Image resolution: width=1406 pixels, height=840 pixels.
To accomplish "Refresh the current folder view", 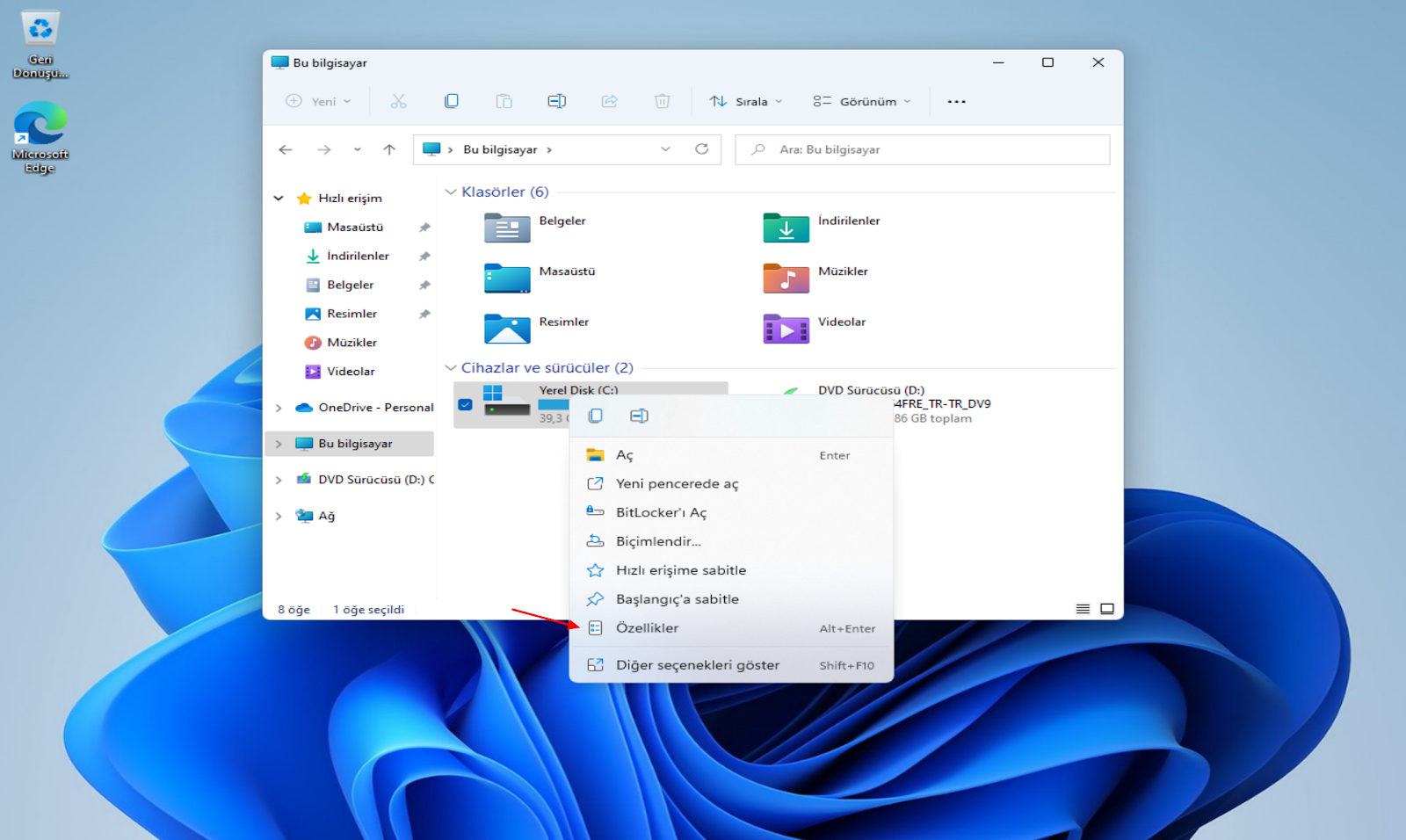I will click(x=701, y=149).
